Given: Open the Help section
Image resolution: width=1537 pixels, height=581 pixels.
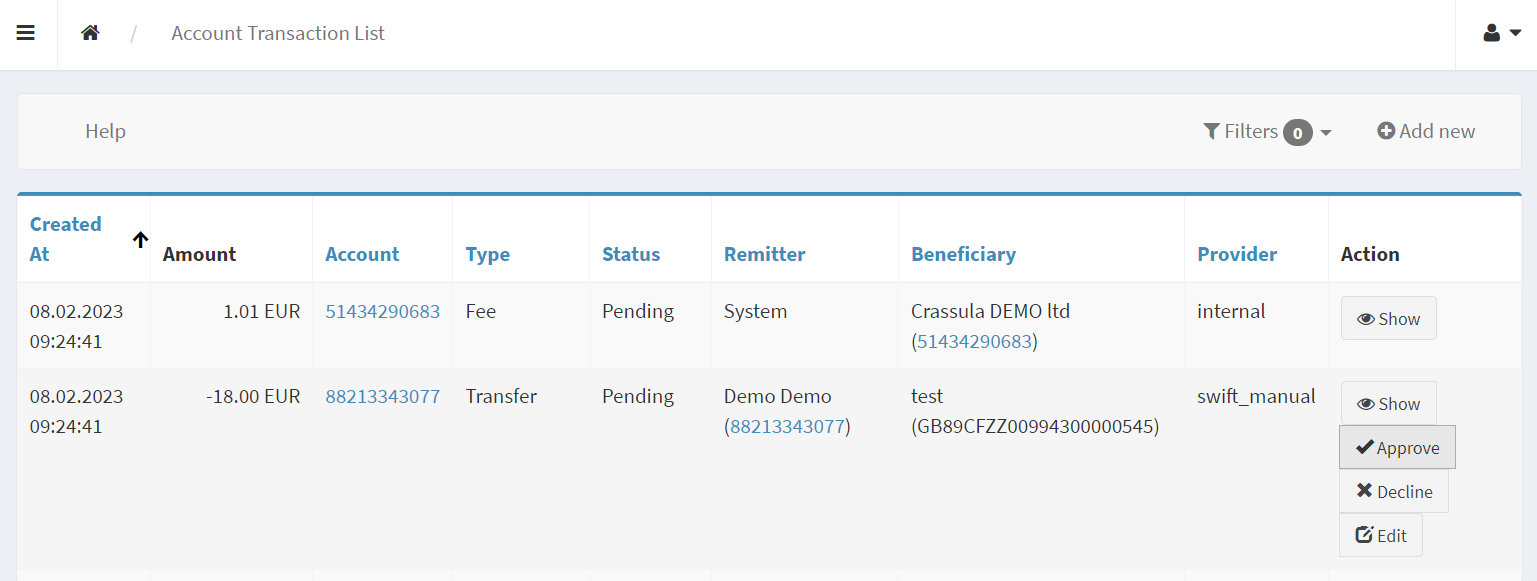Looking at the screenshot, I should [x=105, y=131].
